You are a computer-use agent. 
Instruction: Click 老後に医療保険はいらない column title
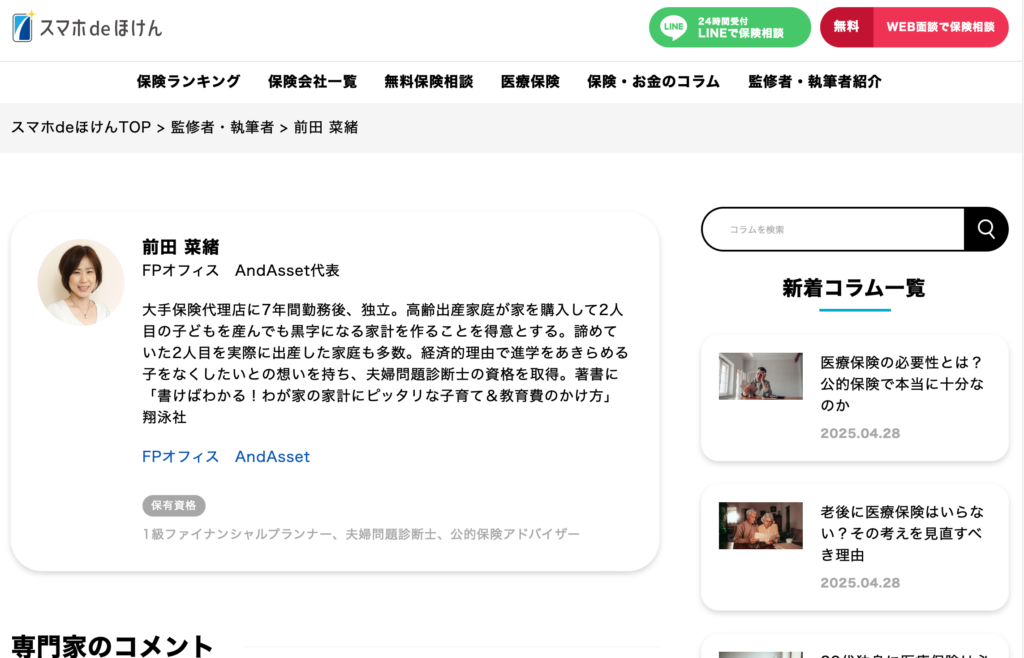[901, 533]
